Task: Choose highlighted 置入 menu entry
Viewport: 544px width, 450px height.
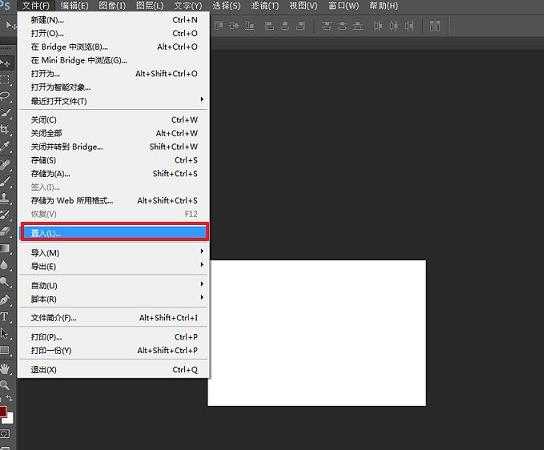Action: [x=114, y=232]
